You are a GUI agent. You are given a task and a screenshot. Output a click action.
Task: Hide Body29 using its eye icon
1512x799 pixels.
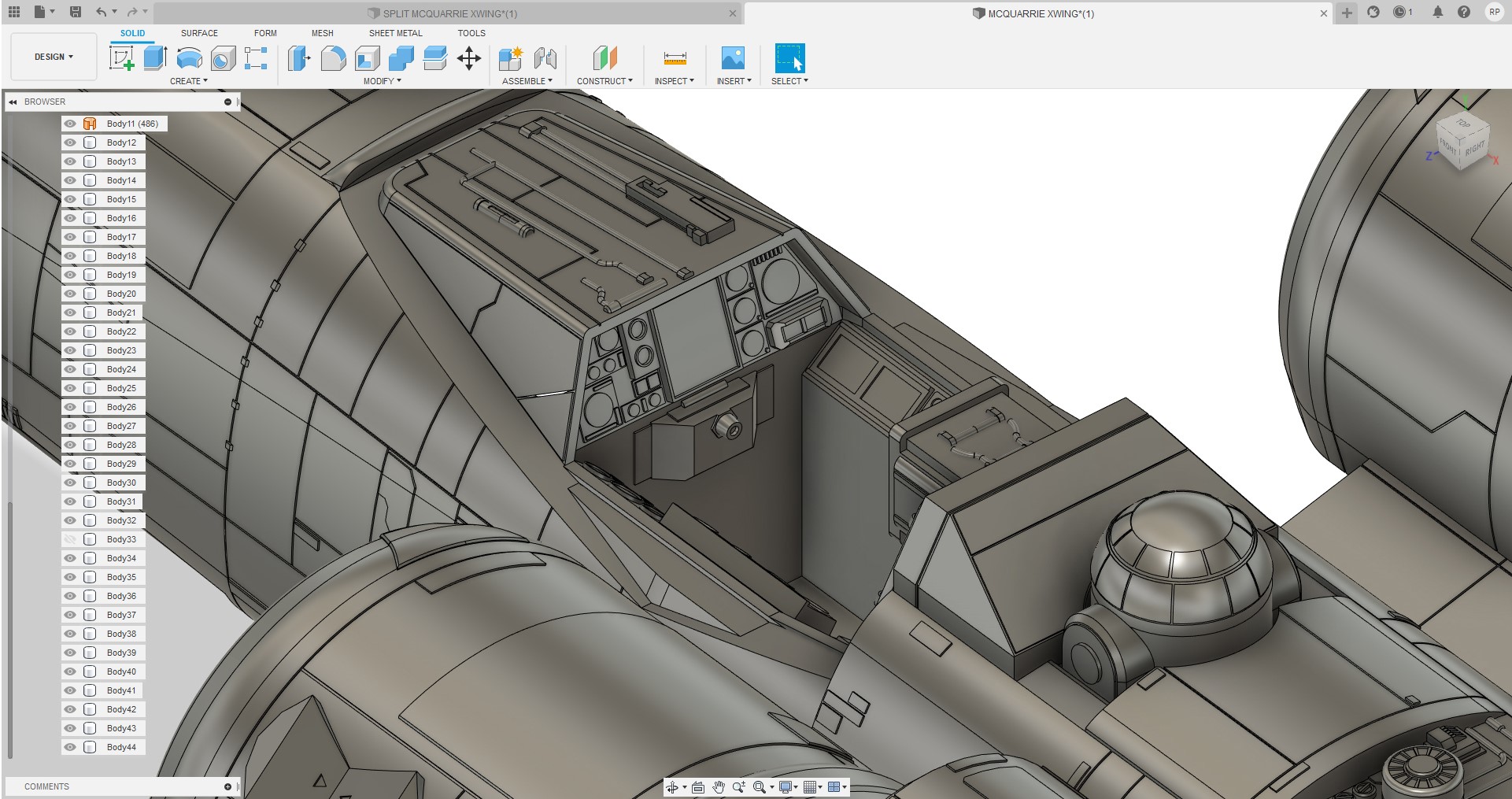click(x=70, y=464)
